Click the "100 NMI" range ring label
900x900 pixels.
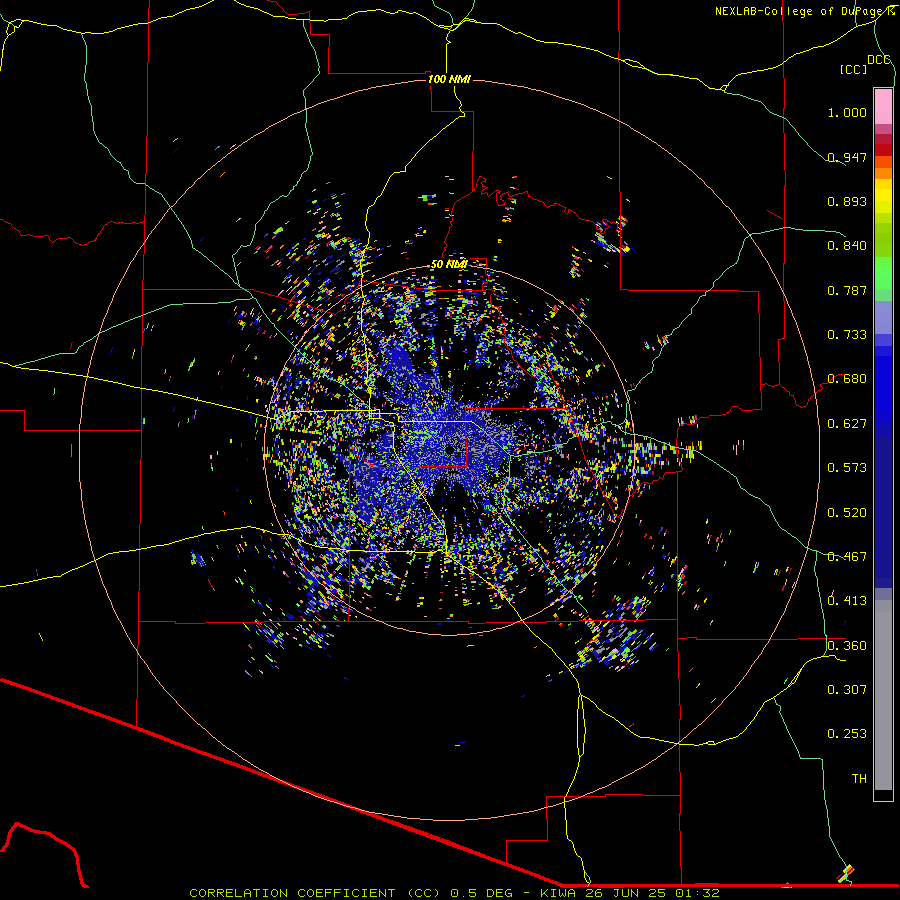[449, 79]
